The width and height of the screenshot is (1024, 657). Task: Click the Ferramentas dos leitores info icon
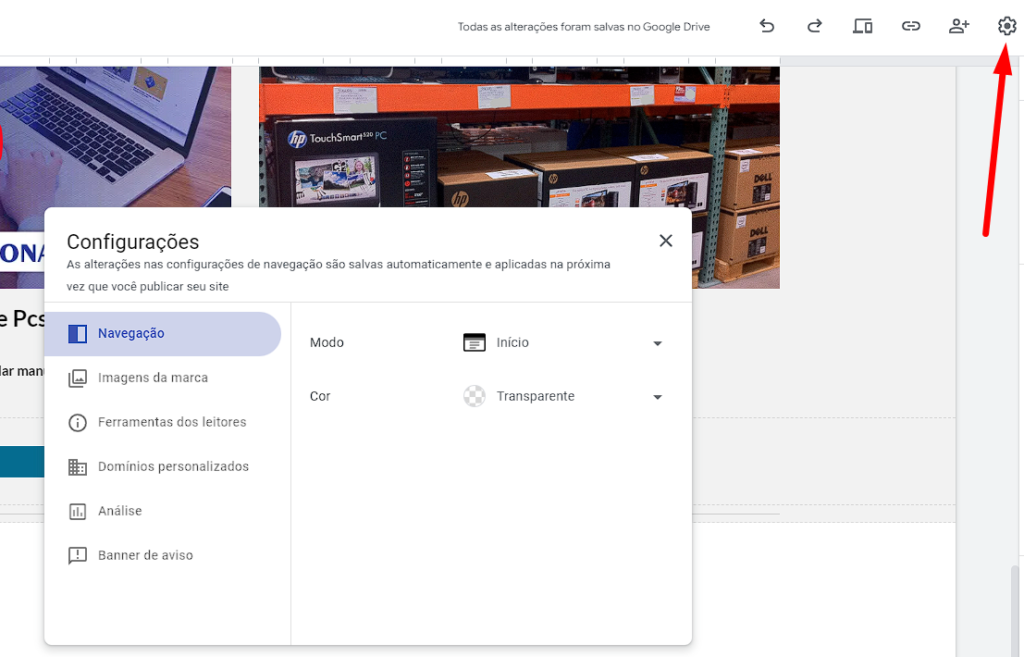77,423
